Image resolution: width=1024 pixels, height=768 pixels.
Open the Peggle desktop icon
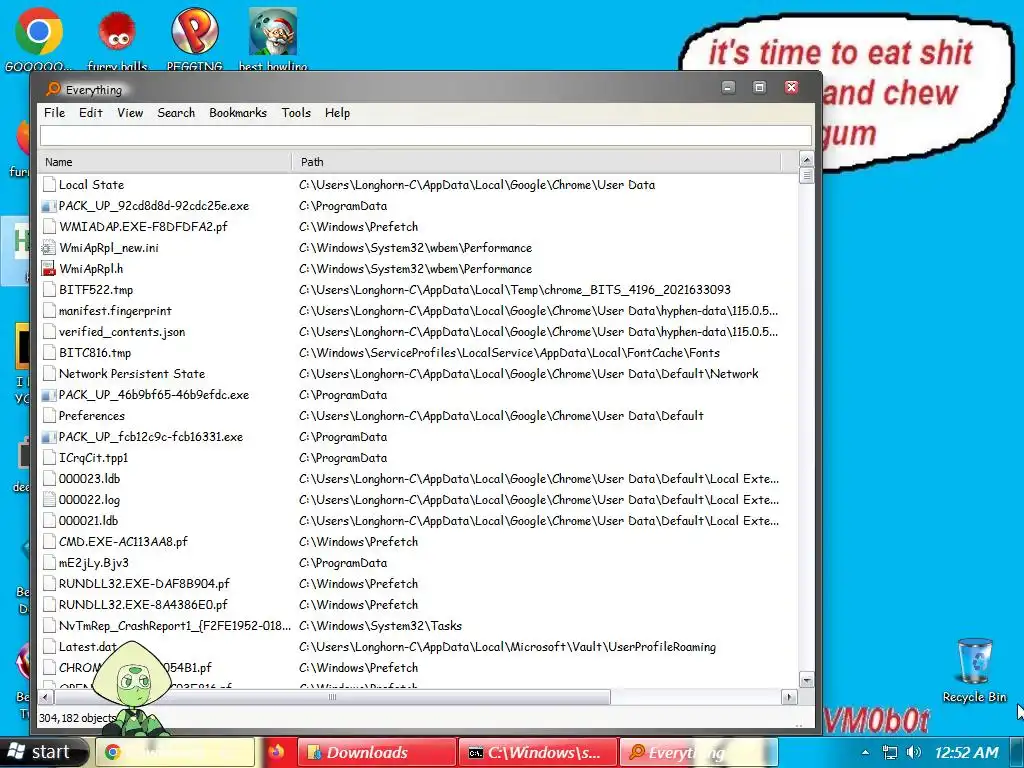pyautogui.click(x=195, y=31)
